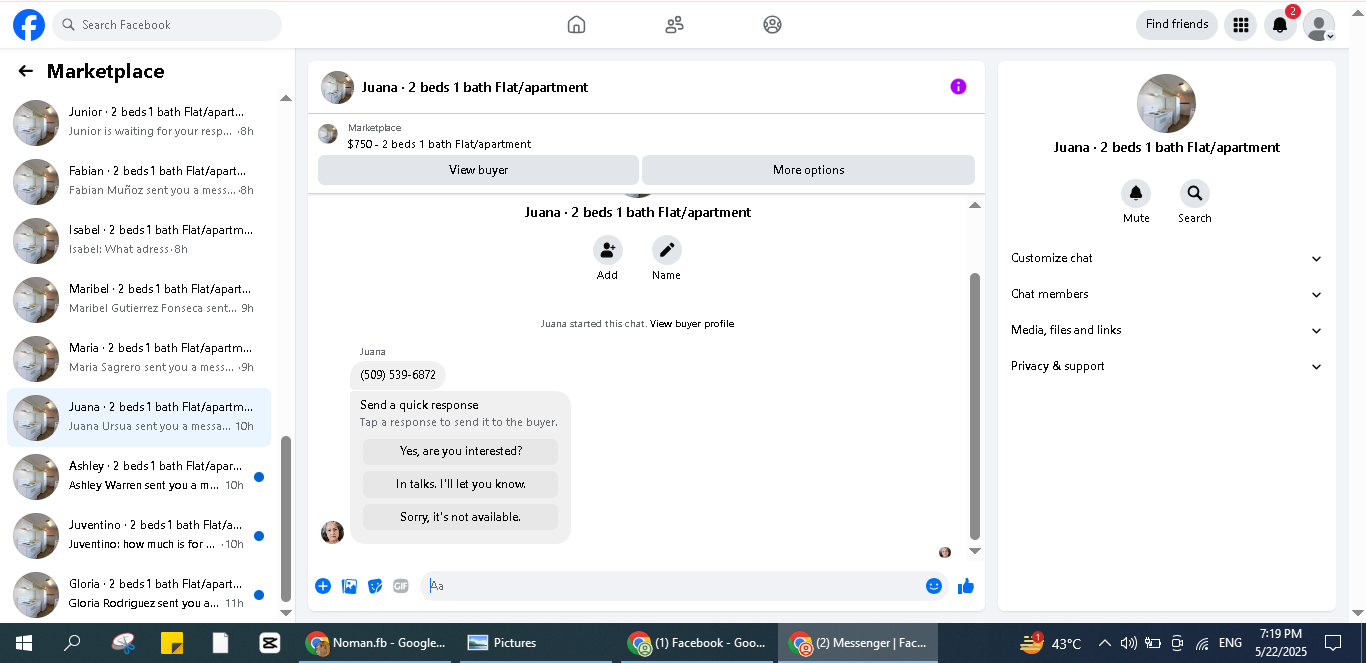Open more actions plus icon in composer
The image size is (1366, 663).
323,586
